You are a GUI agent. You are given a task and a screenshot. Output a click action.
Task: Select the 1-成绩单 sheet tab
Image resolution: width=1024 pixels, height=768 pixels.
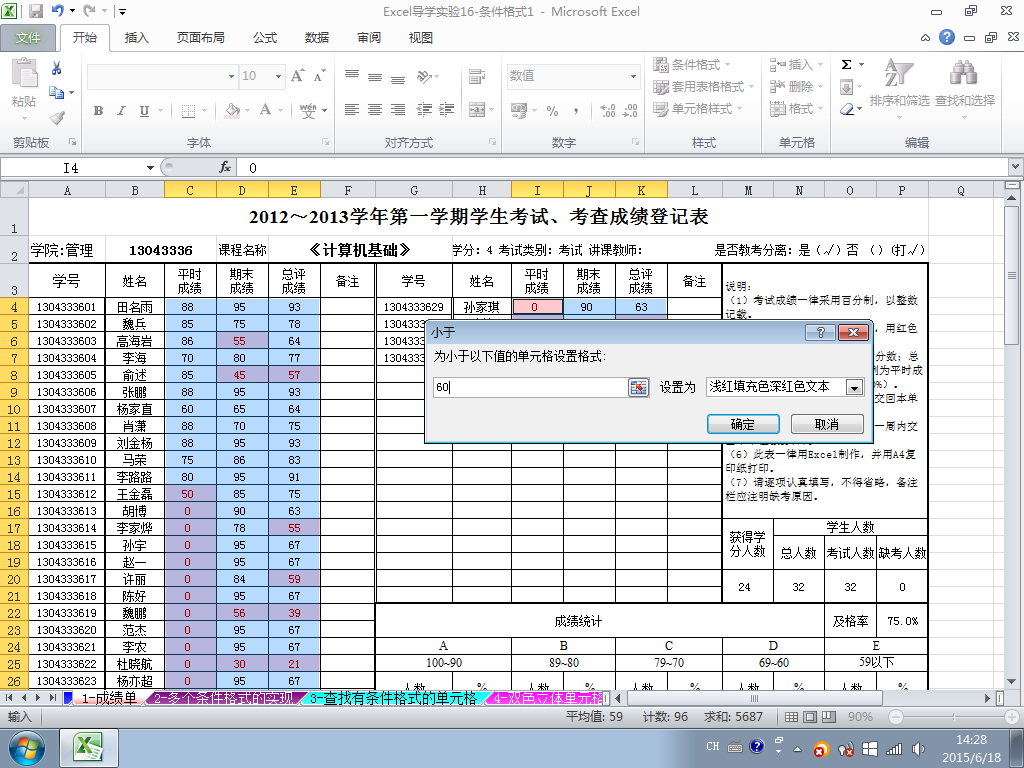[108, 698]
